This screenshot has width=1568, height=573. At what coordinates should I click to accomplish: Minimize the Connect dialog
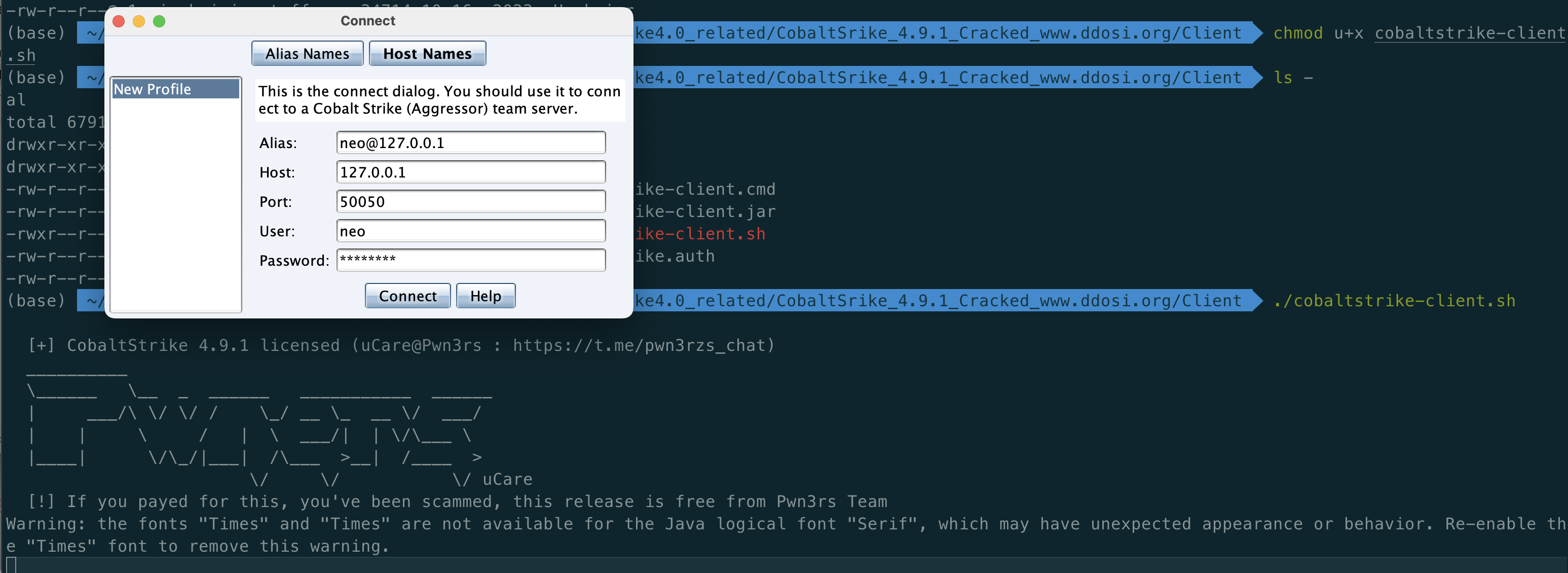tap(139, 21)
